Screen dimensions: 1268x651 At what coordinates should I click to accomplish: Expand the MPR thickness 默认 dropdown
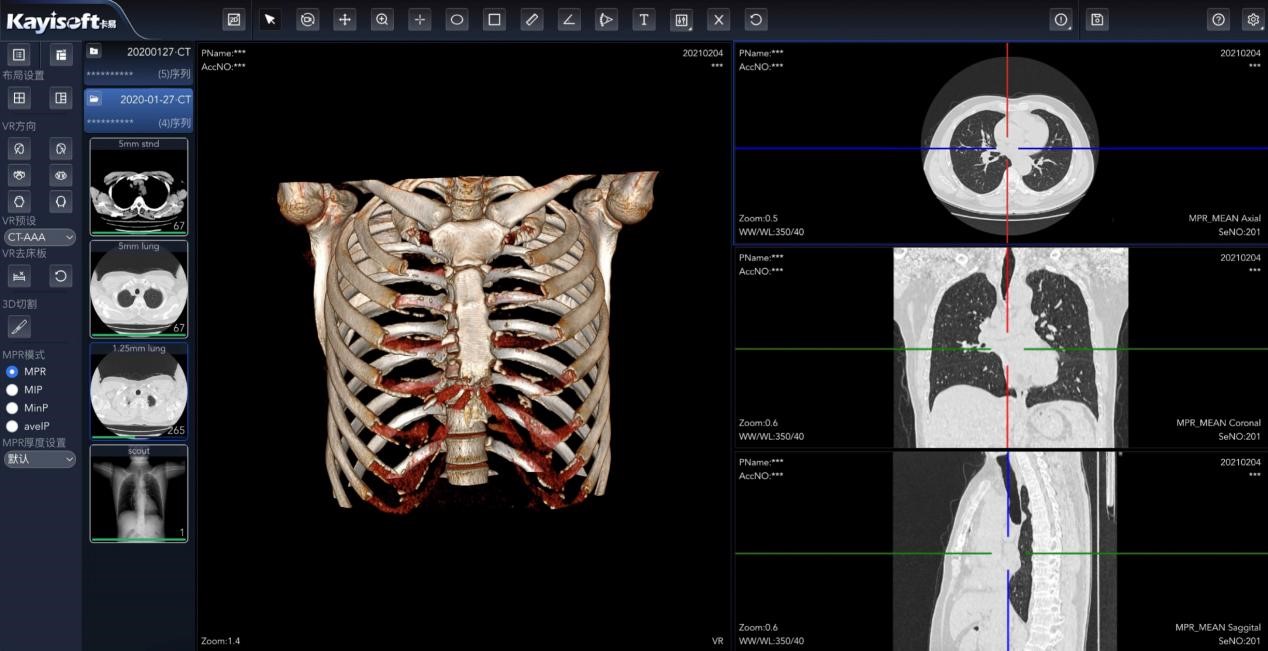pos(39,459)
